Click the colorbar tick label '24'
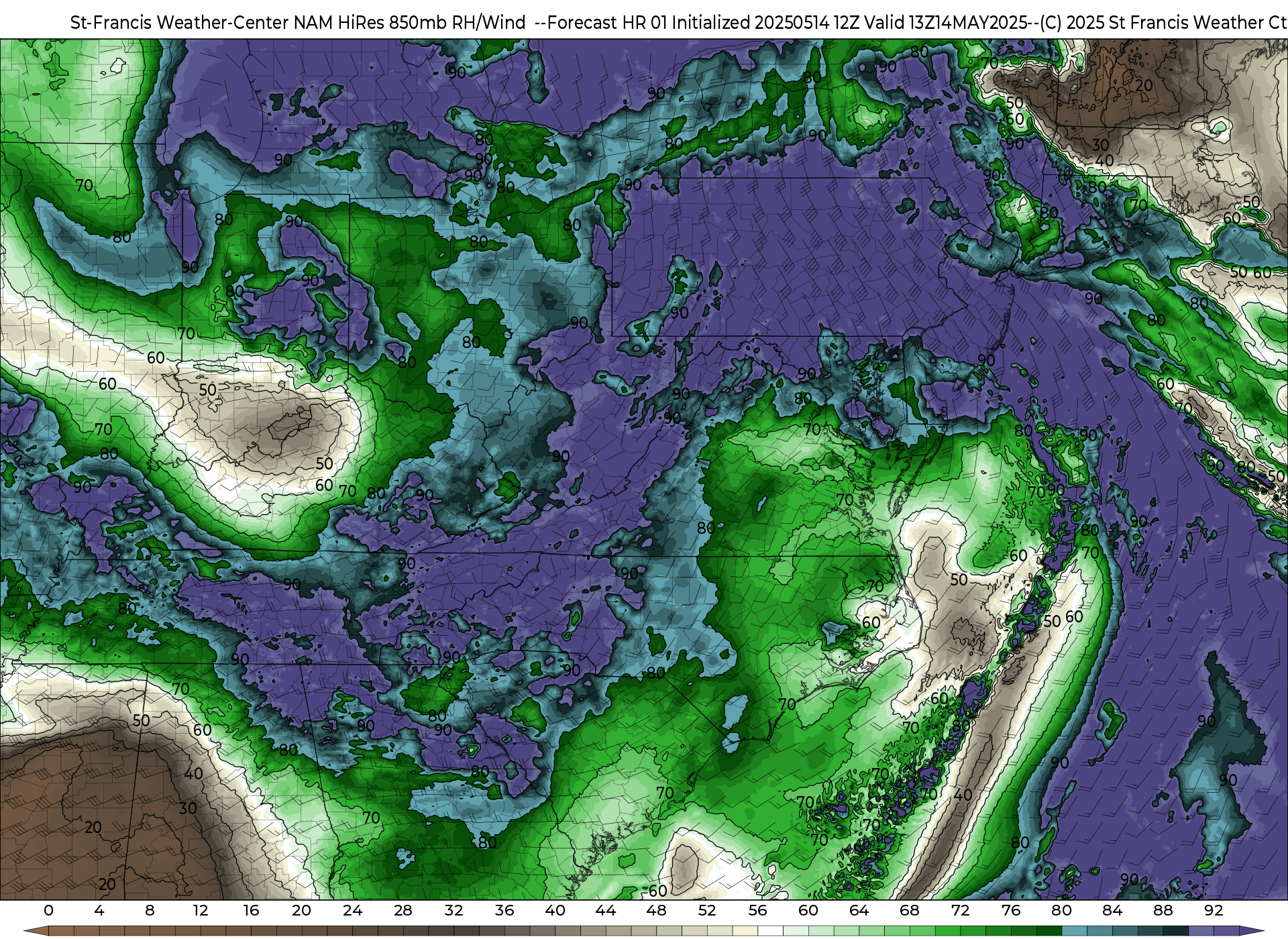Screen dimensions: 1288x939 [x=352, y=910]
